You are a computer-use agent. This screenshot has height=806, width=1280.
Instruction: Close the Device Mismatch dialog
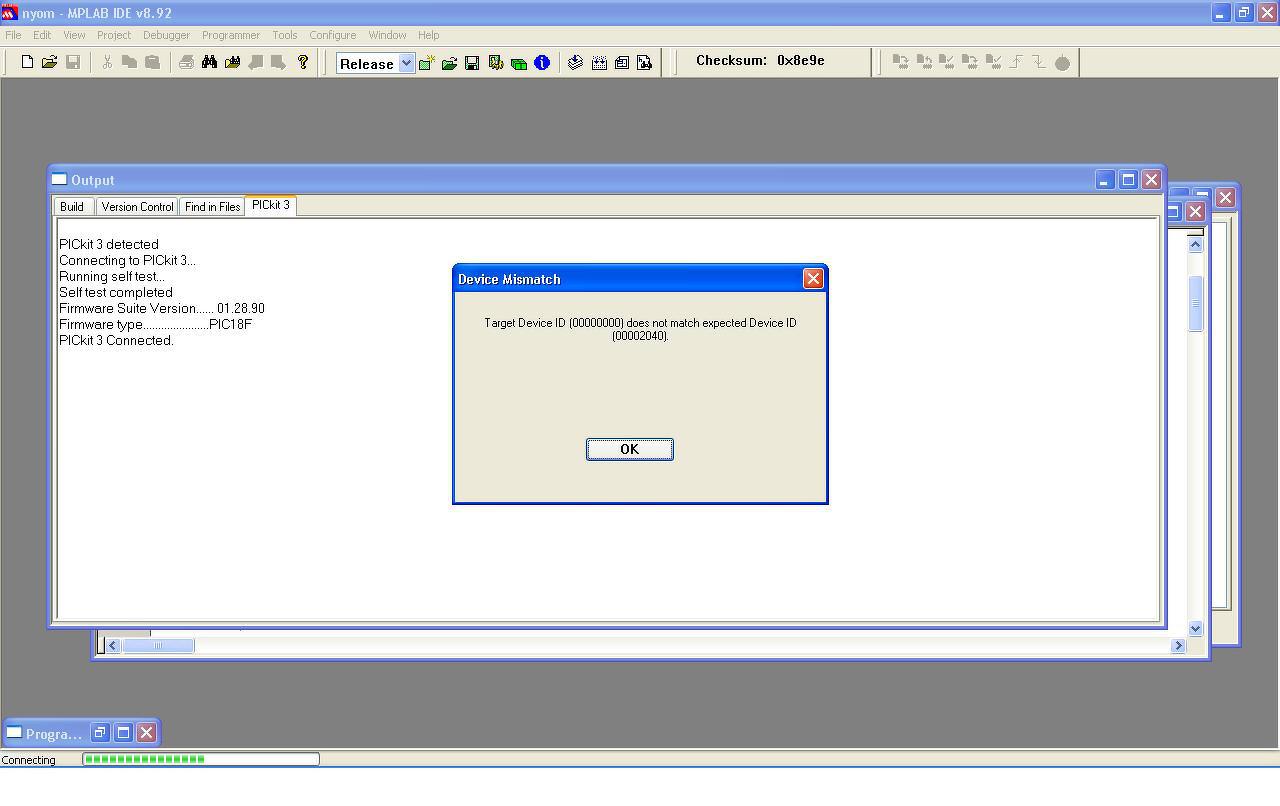tap(813, 279)
